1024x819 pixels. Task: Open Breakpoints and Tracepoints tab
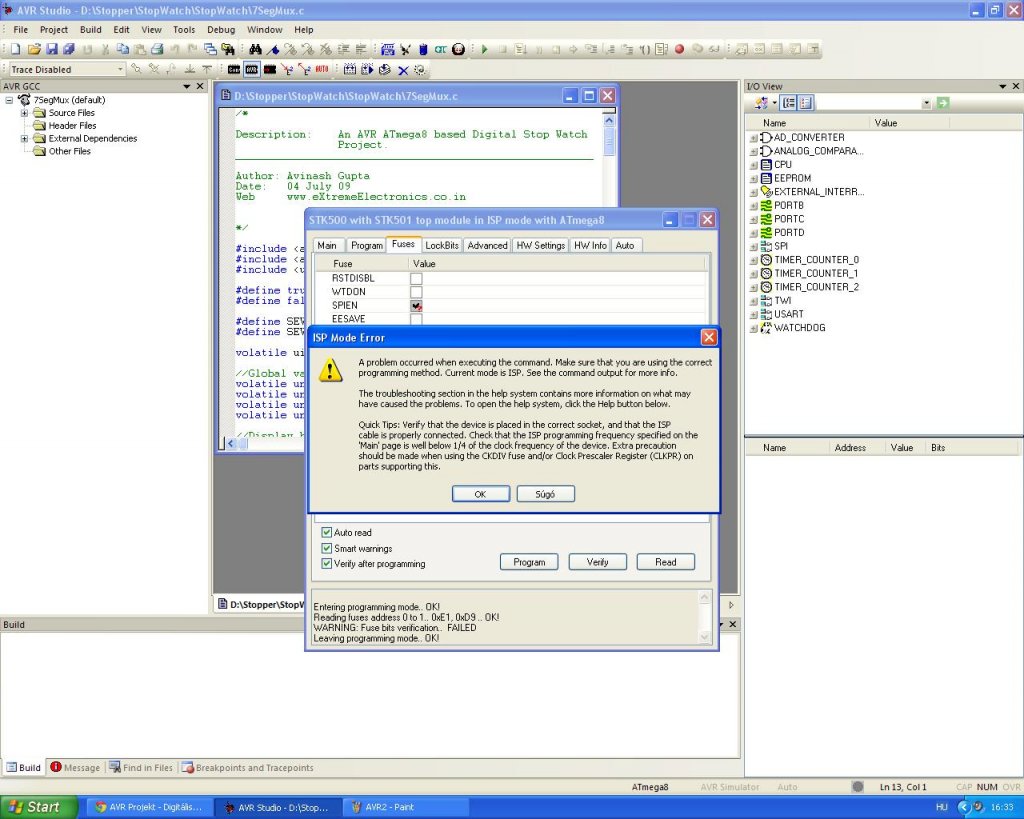(248, 767)
